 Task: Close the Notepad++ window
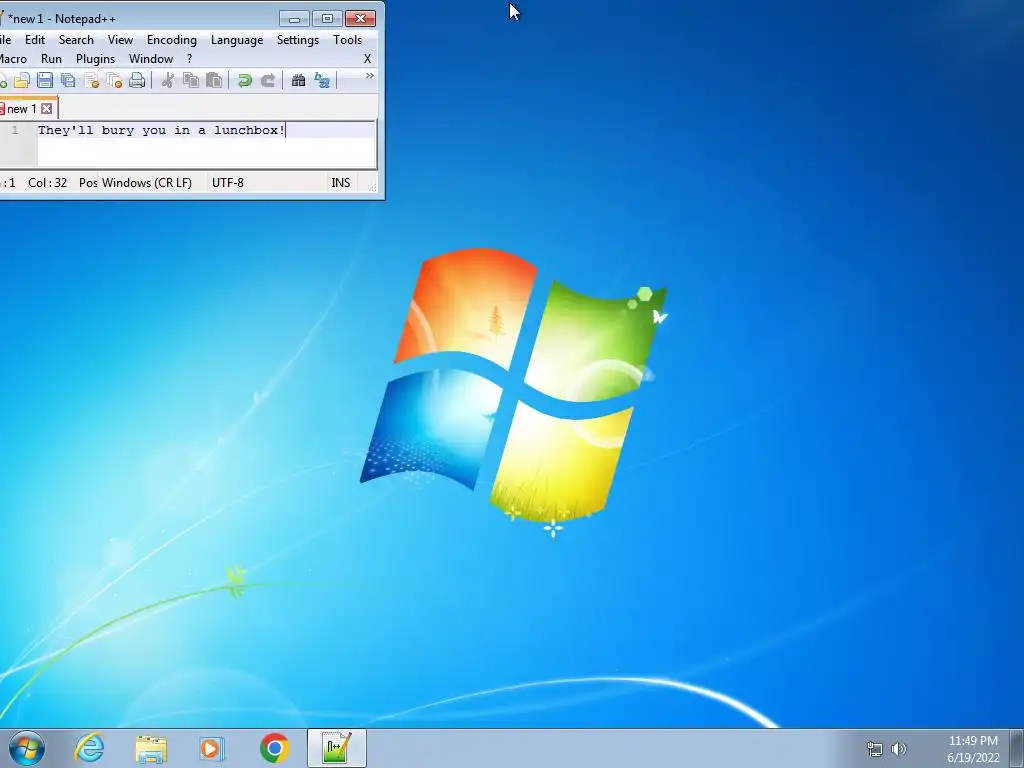[x=360, y=18]
